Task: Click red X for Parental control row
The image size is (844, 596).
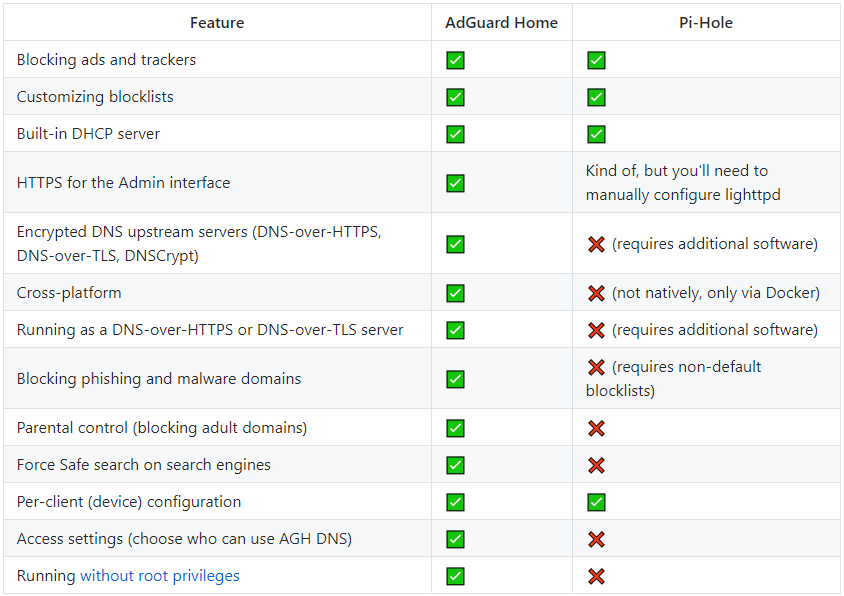Action: [x=596, y=428]
